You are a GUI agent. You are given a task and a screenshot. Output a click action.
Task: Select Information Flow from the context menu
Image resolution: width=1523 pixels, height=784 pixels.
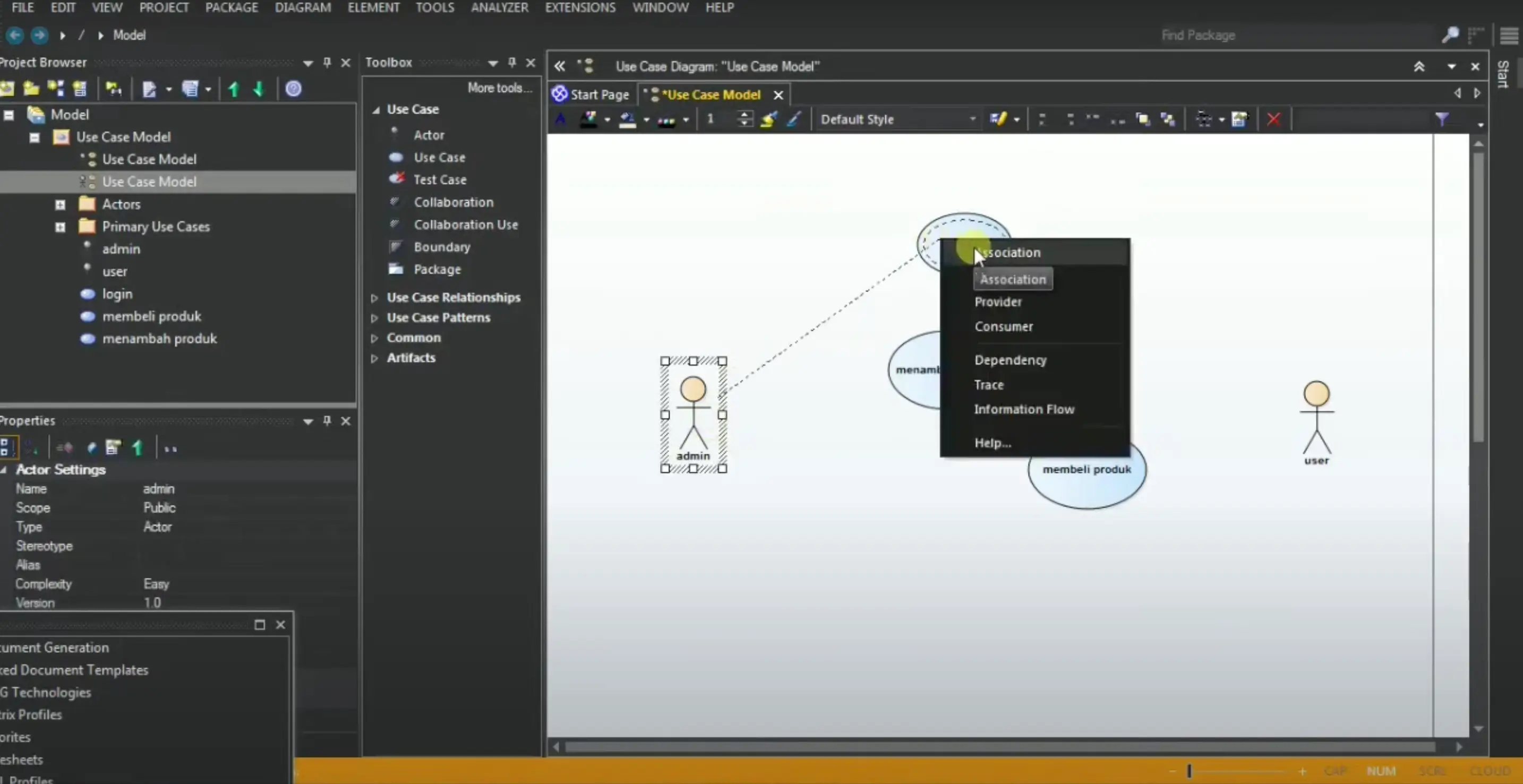click(1024, 409)
